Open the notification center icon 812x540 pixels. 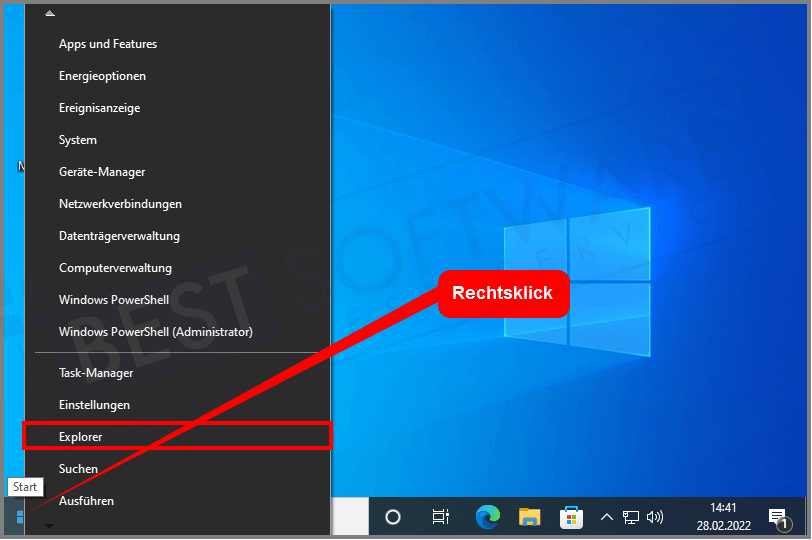[778, 517]
